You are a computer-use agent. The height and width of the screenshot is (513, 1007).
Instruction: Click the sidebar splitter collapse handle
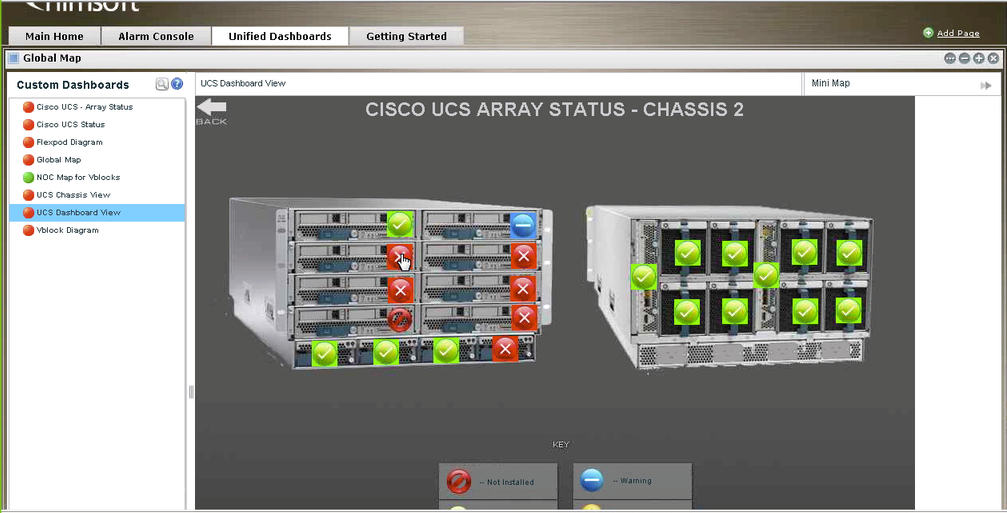point(190,392)
